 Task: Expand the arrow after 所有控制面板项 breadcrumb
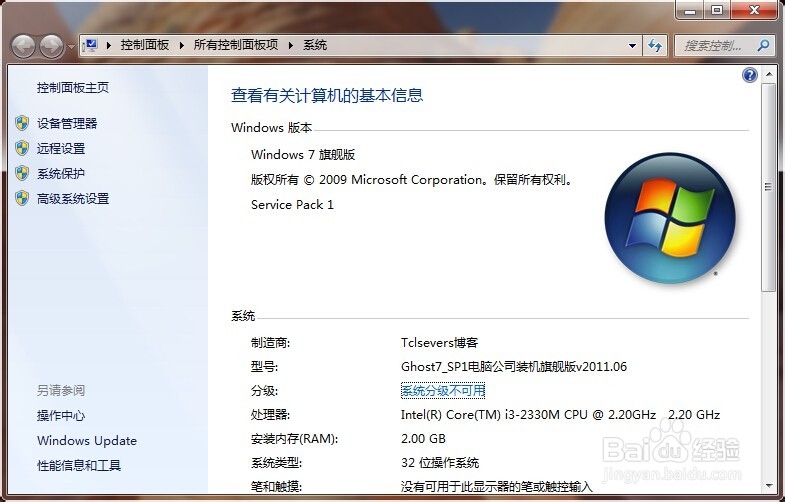click(x=290, y=46)
